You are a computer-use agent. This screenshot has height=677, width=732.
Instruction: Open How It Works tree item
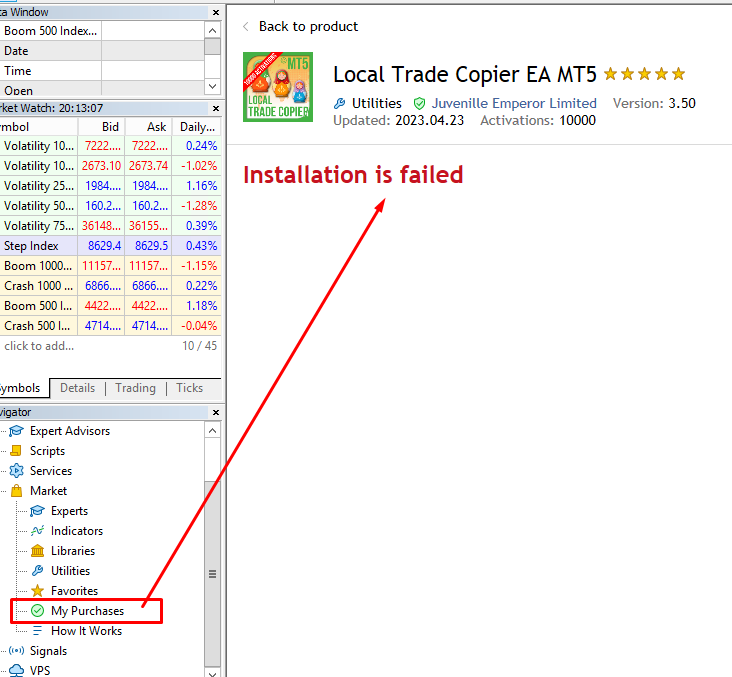coord(86,631)
